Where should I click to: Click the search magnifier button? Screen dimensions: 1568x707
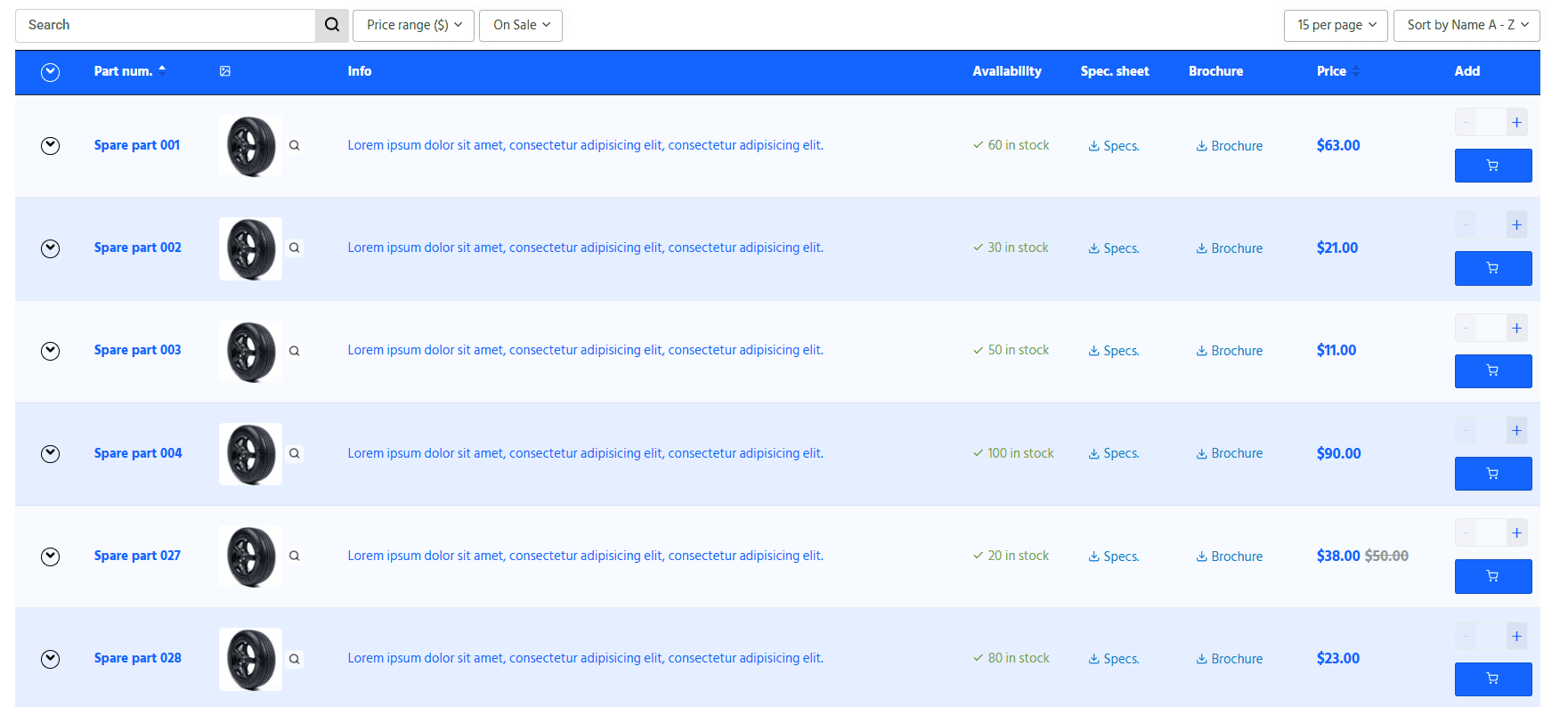pos(331,25)
